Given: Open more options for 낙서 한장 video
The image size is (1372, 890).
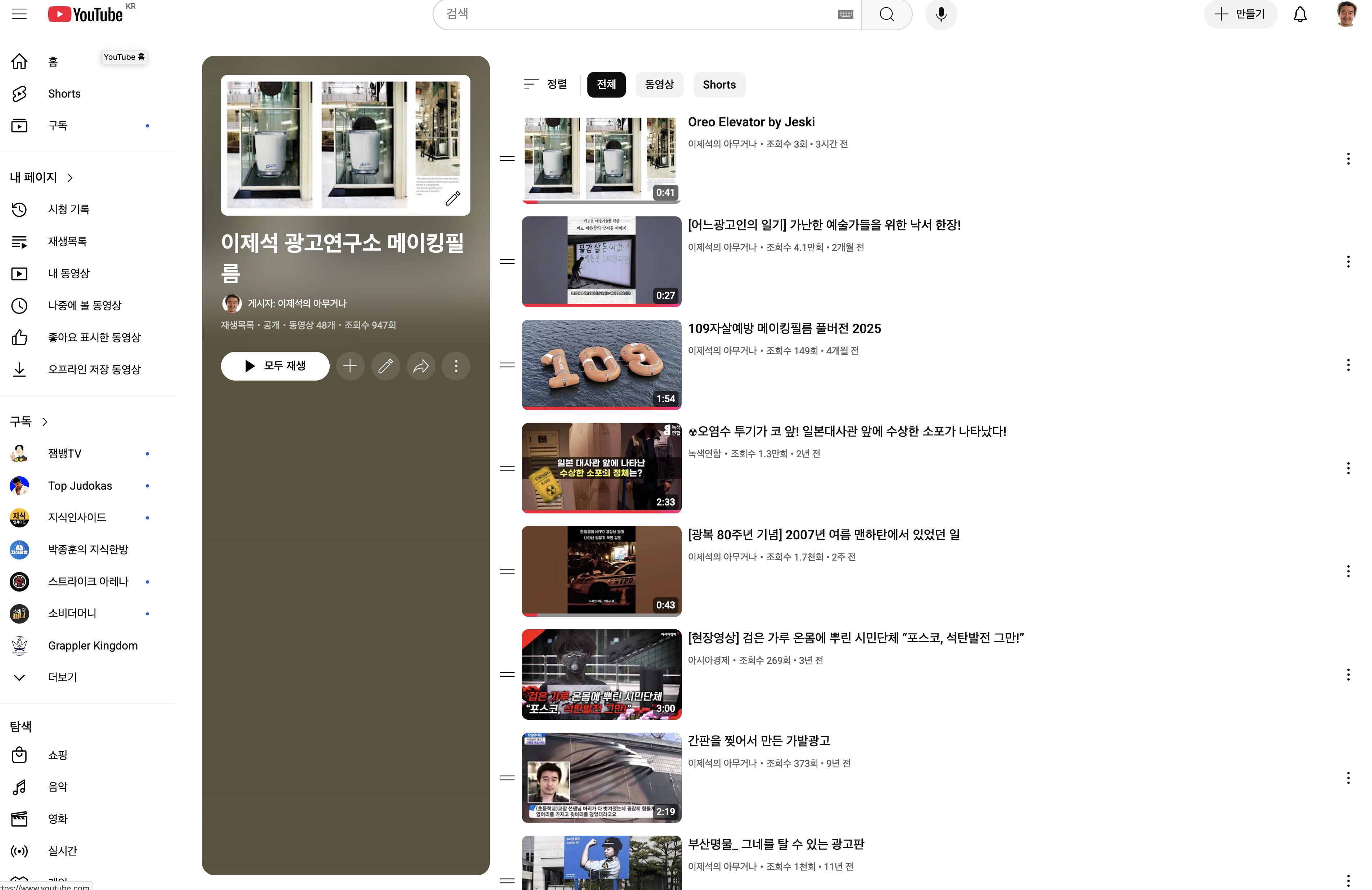Looking at the screenshot, I should coord(1348,262).
